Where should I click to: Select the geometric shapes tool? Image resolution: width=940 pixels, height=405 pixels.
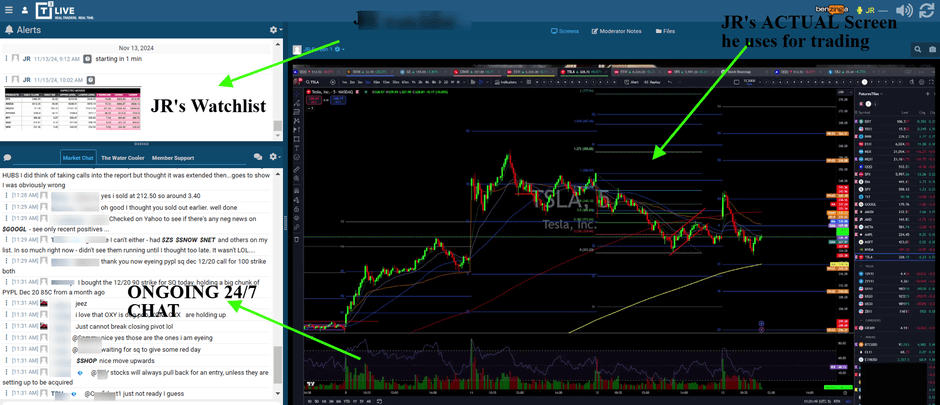point(297,139)
